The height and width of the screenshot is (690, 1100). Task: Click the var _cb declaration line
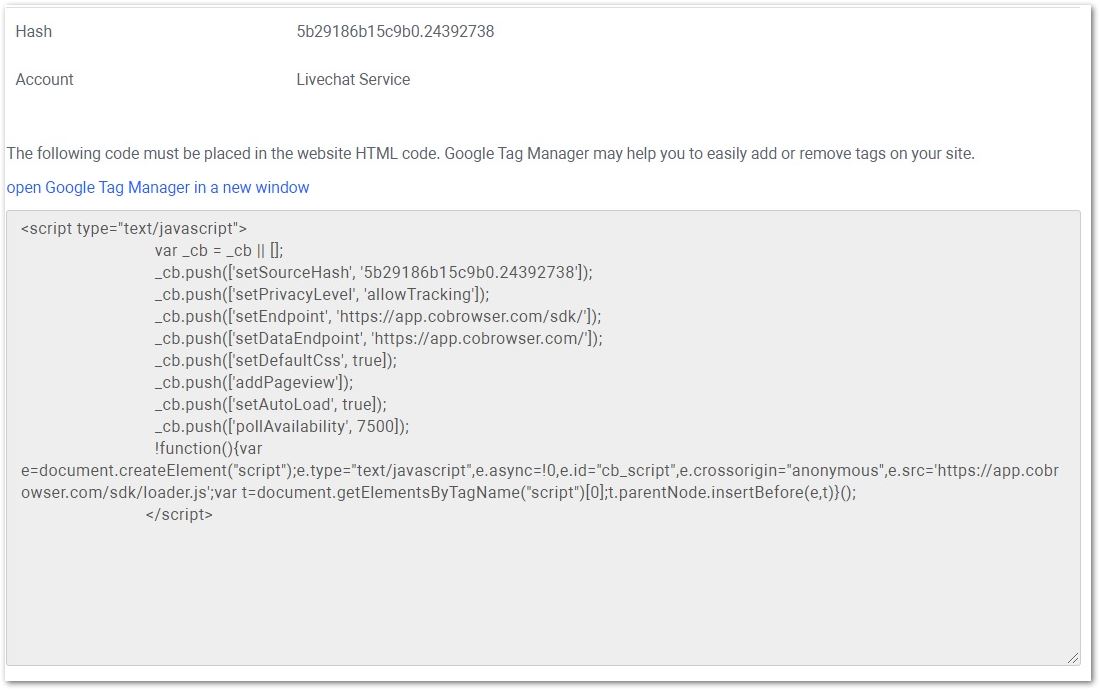(x=219, y=250)
